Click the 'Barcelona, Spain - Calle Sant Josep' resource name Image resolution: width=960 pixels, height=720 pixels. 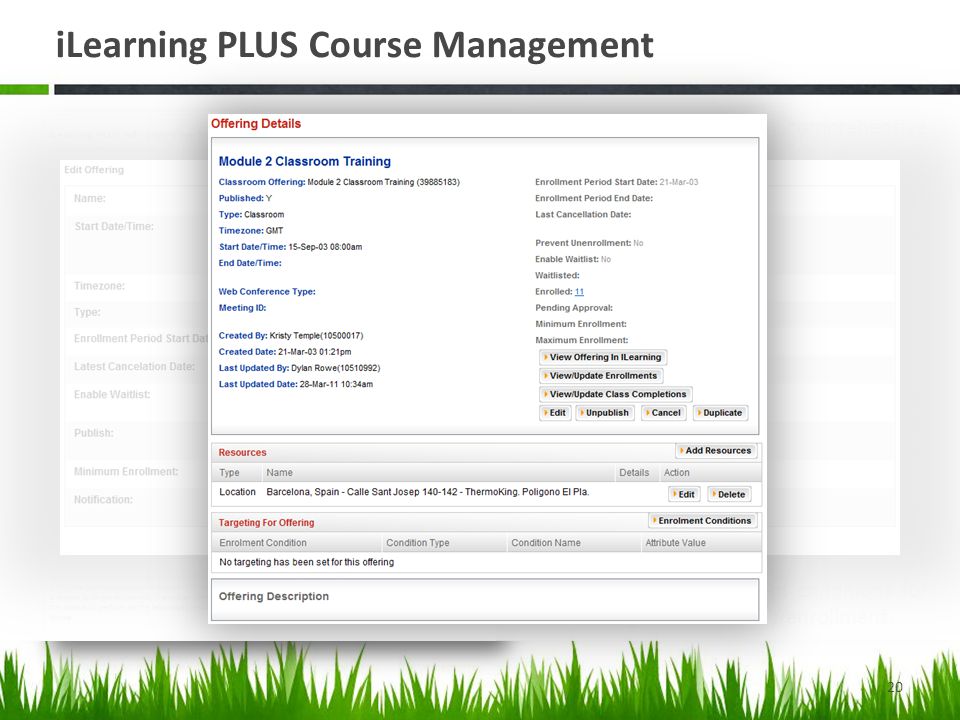click(427, 492)
